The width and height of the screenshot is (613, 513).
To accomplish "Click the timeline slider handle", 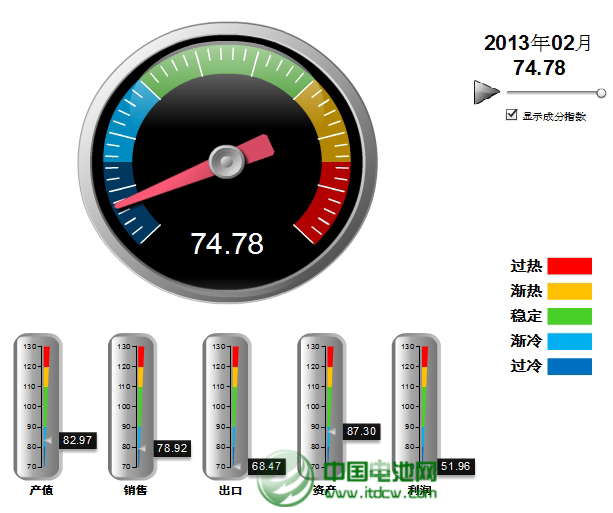I will [x=601, y=93].
